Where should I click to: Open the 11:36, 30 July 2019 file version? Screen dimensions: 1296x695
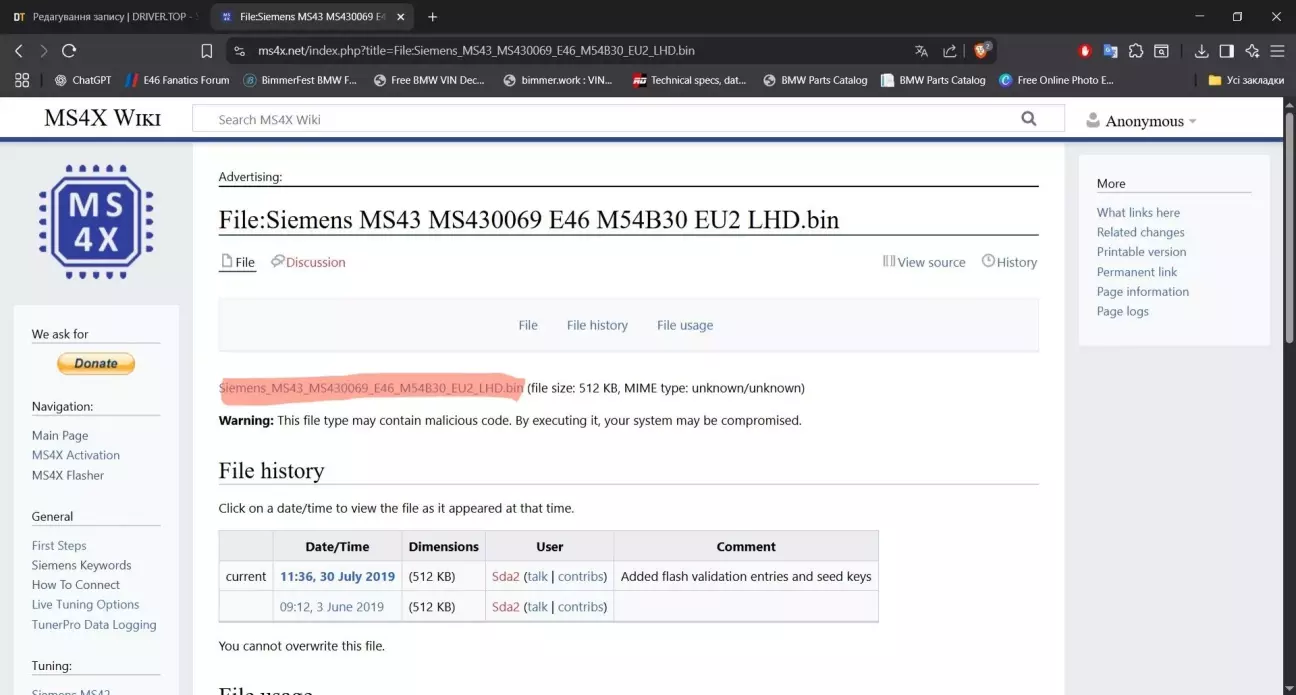[337, 576]
